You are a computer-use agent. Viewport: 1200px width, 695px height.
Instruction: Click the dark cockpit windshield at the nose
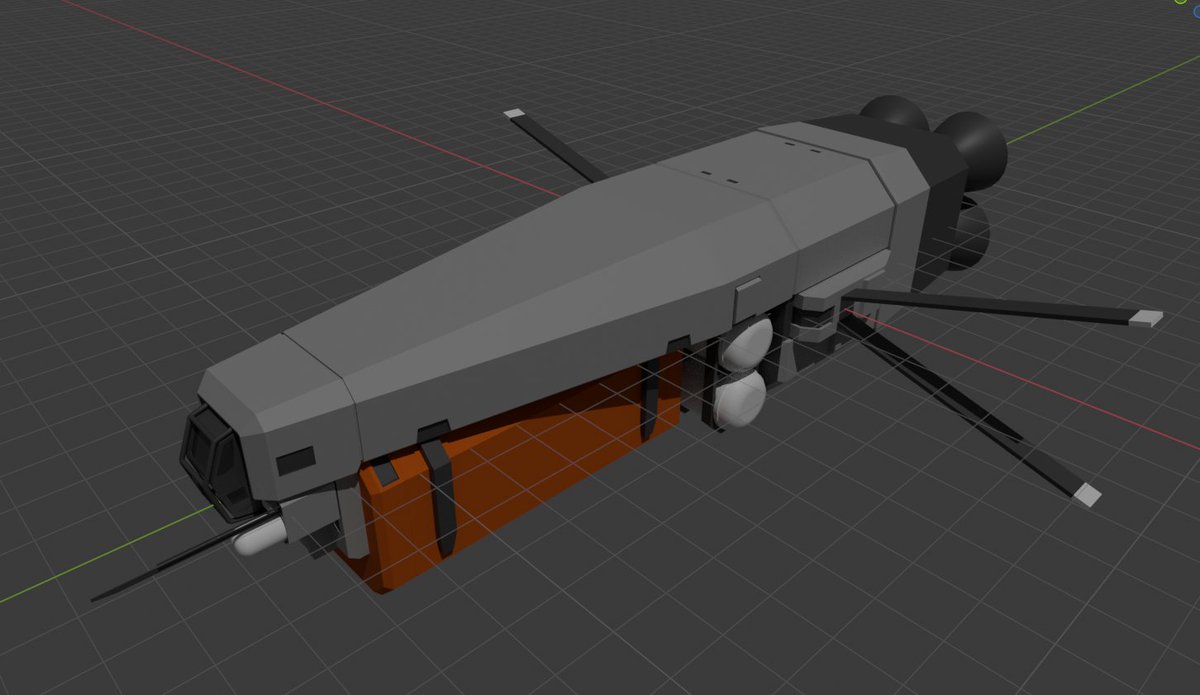tap(218, 463)
